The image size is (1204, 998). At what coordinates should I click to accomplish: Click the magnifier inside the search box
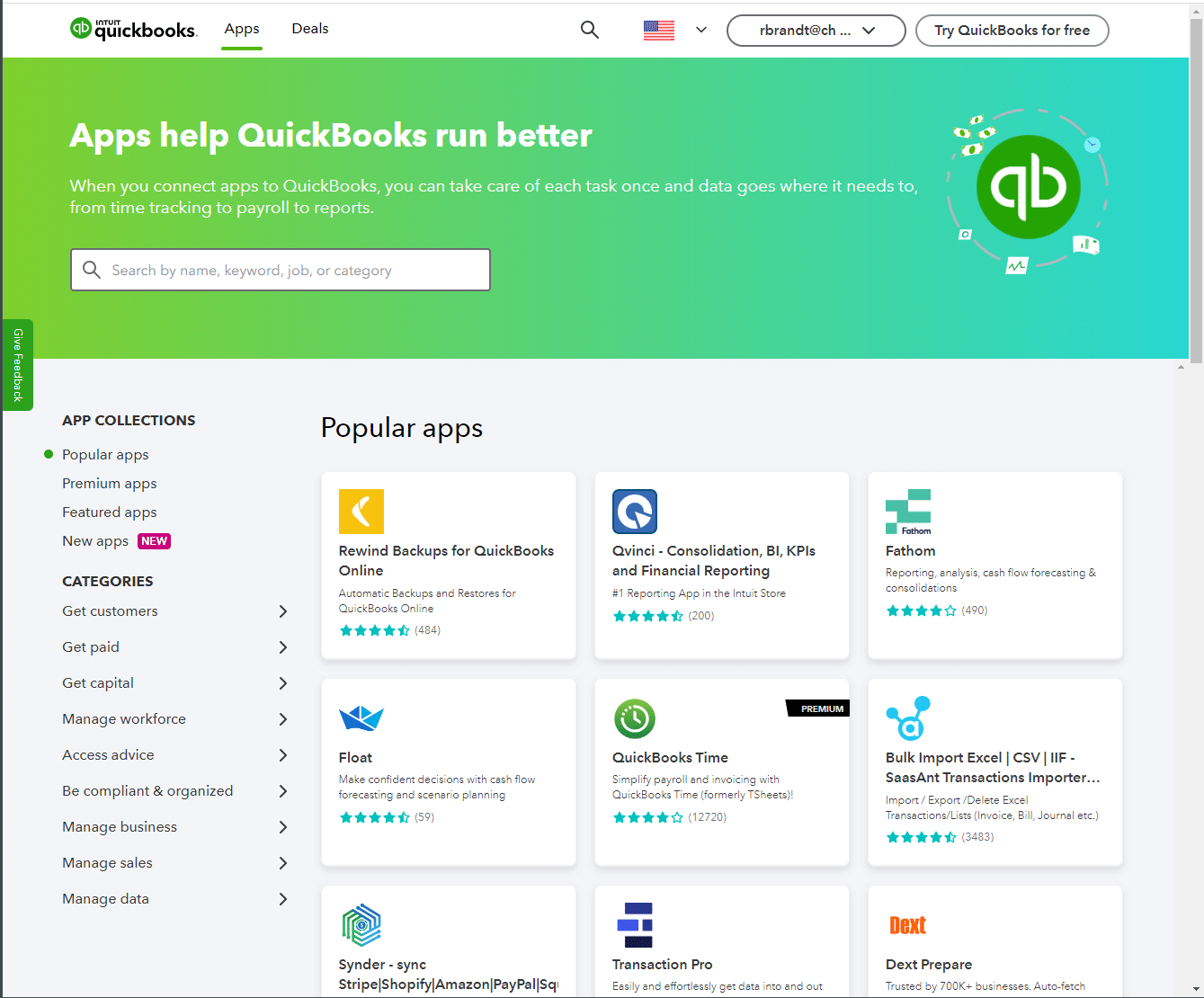(x=91, y=270)
